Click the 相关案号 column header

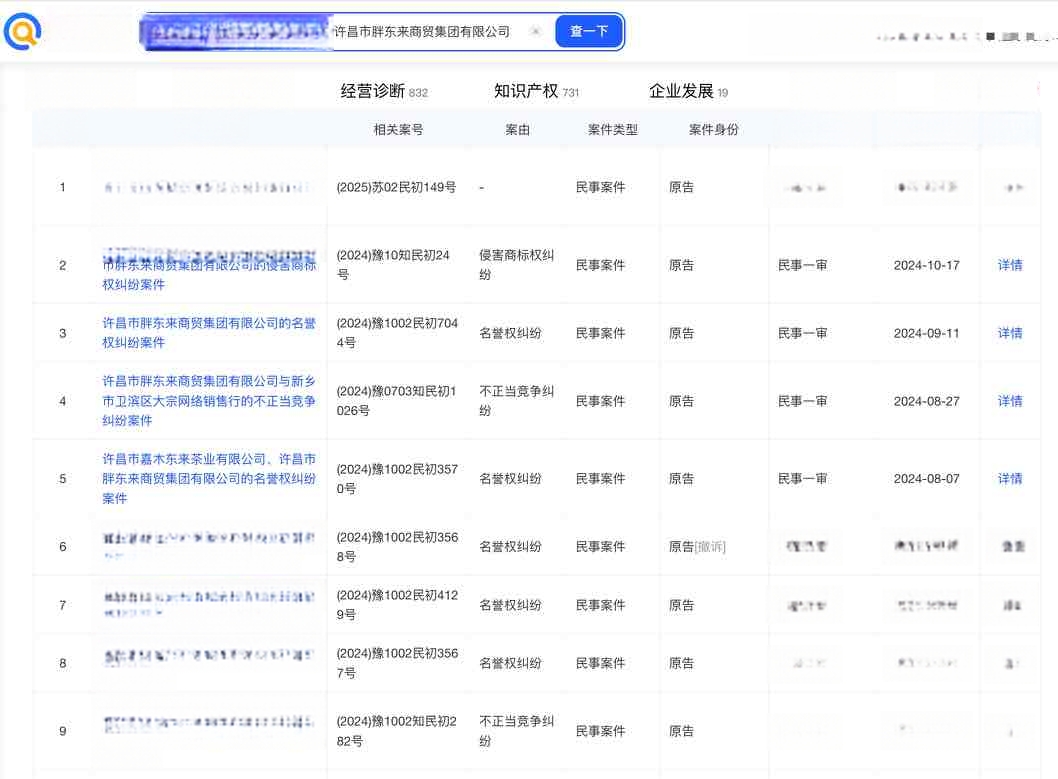click(x=398, y=129)
